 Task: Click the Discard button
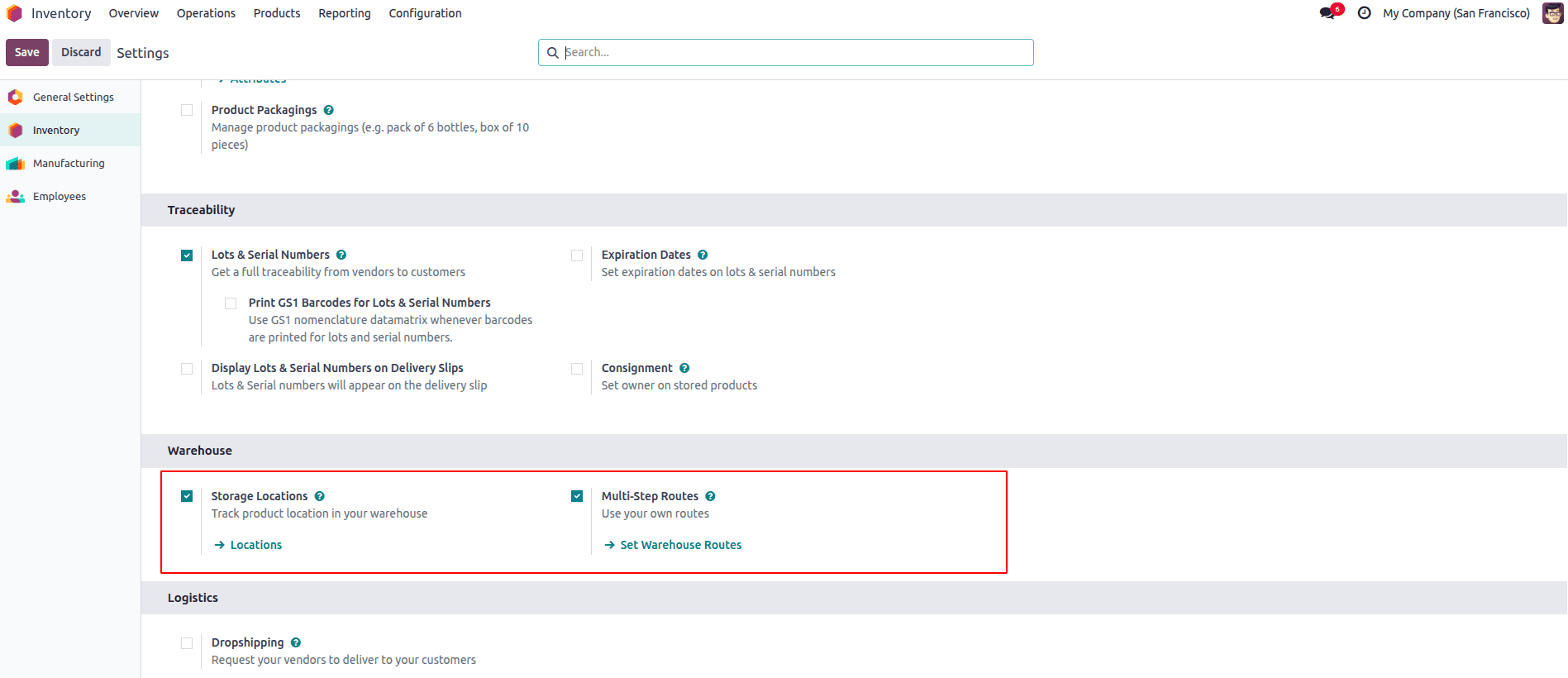[81, 52]
